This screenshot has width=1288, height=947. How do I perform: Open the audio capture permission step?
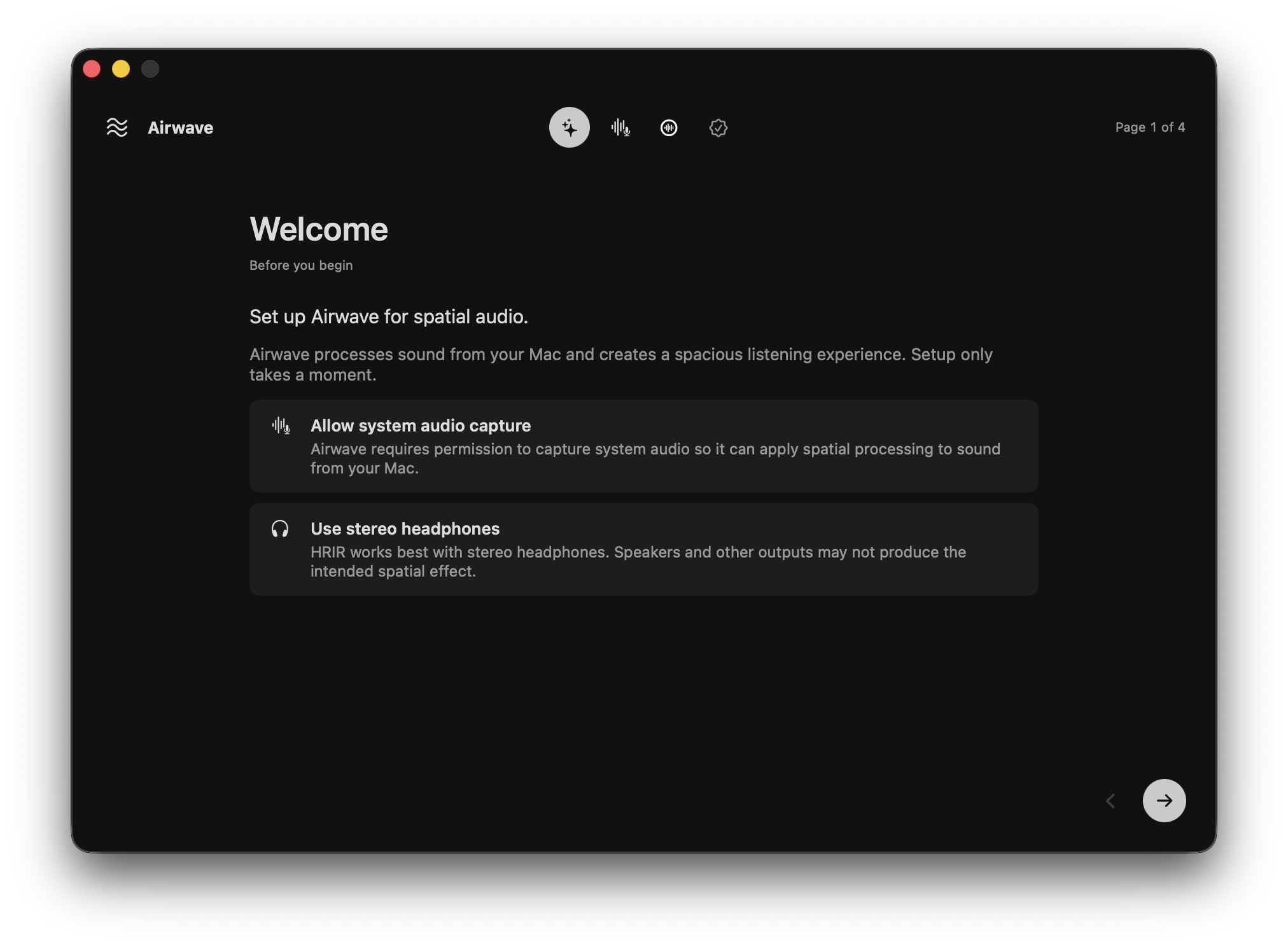tap(620, 127)
